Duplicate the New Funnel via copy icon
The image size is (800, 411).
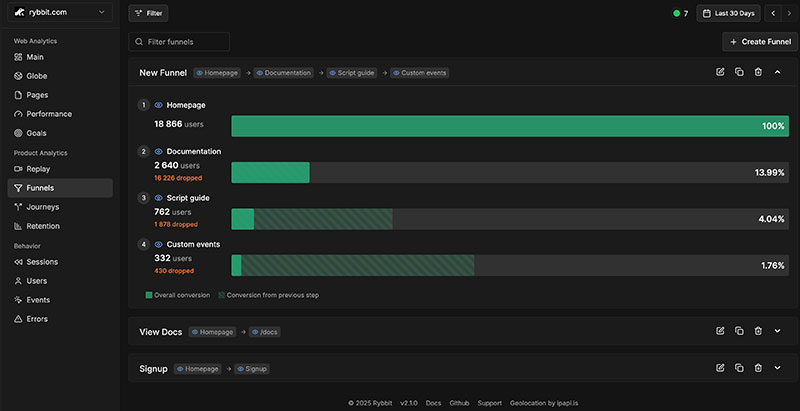739,72
